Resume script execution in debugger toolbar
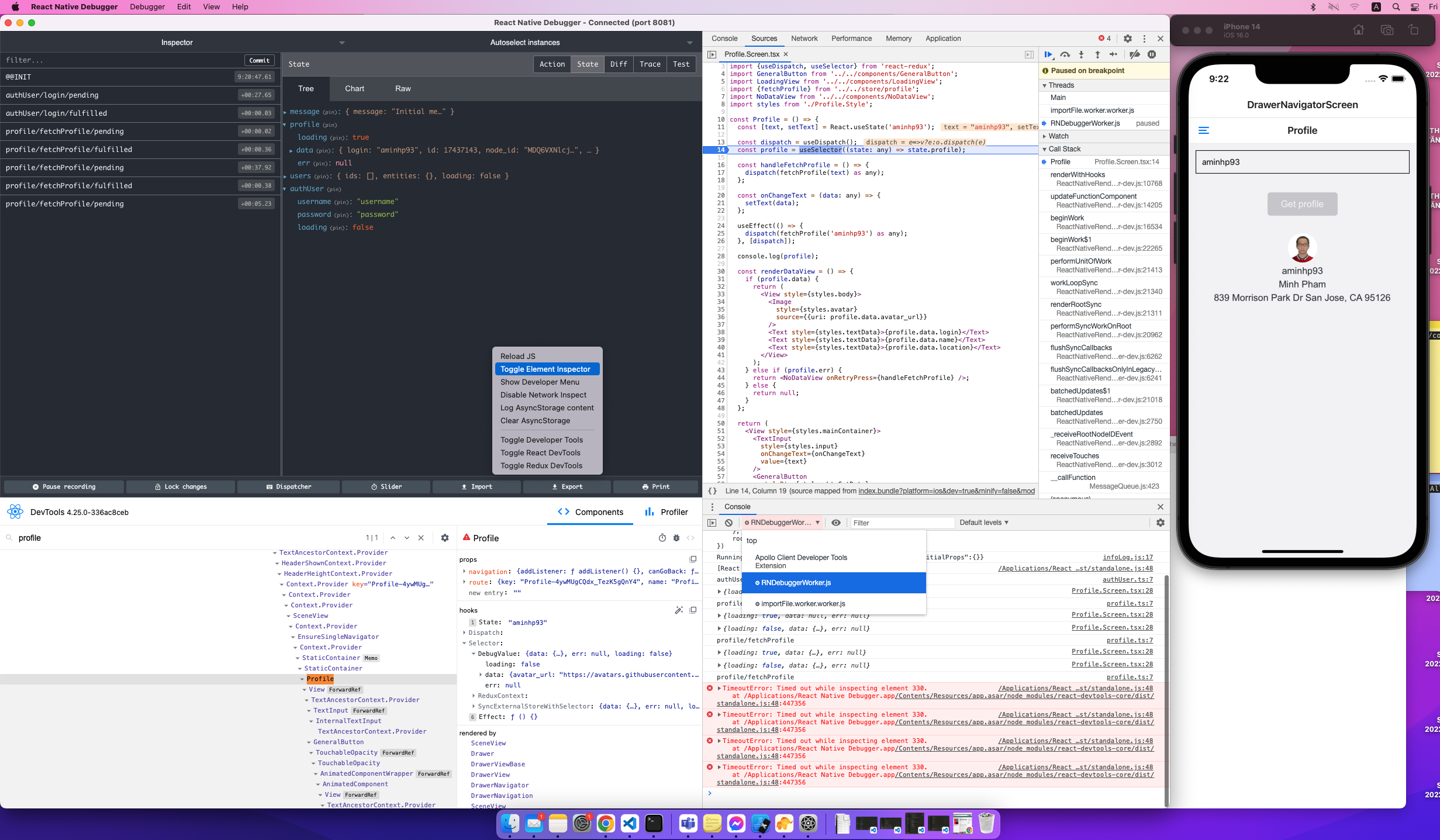 click(1048, 54)
